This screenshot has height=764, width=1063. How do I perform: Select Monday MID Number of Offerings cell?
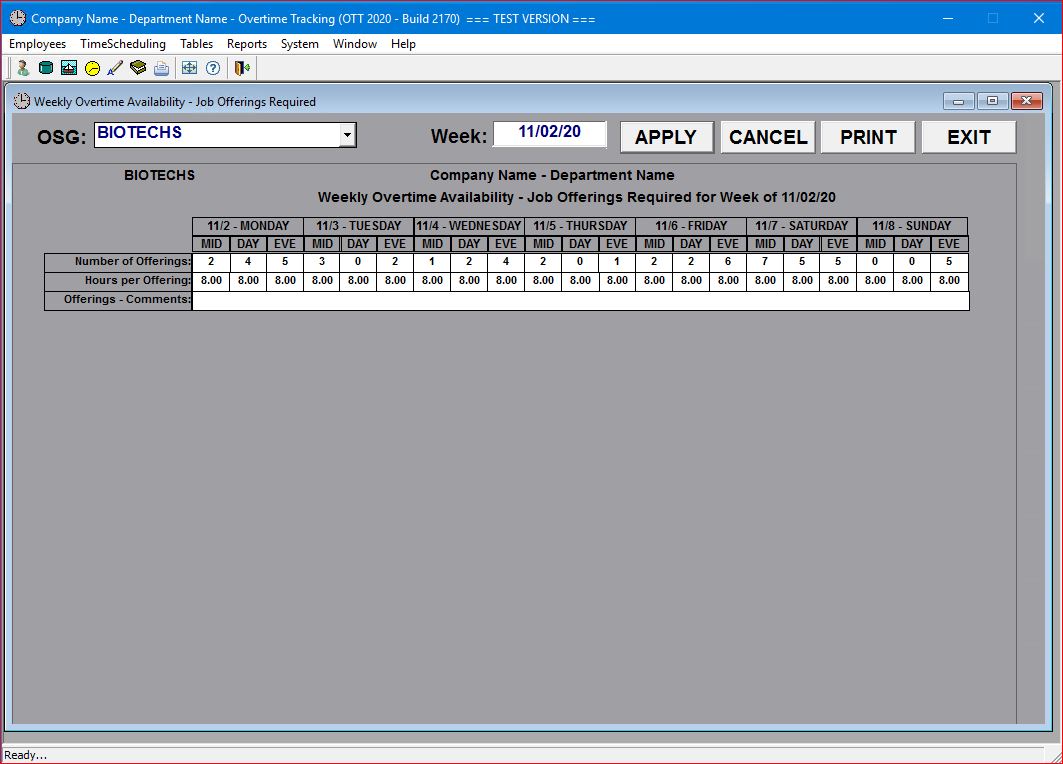211,262
